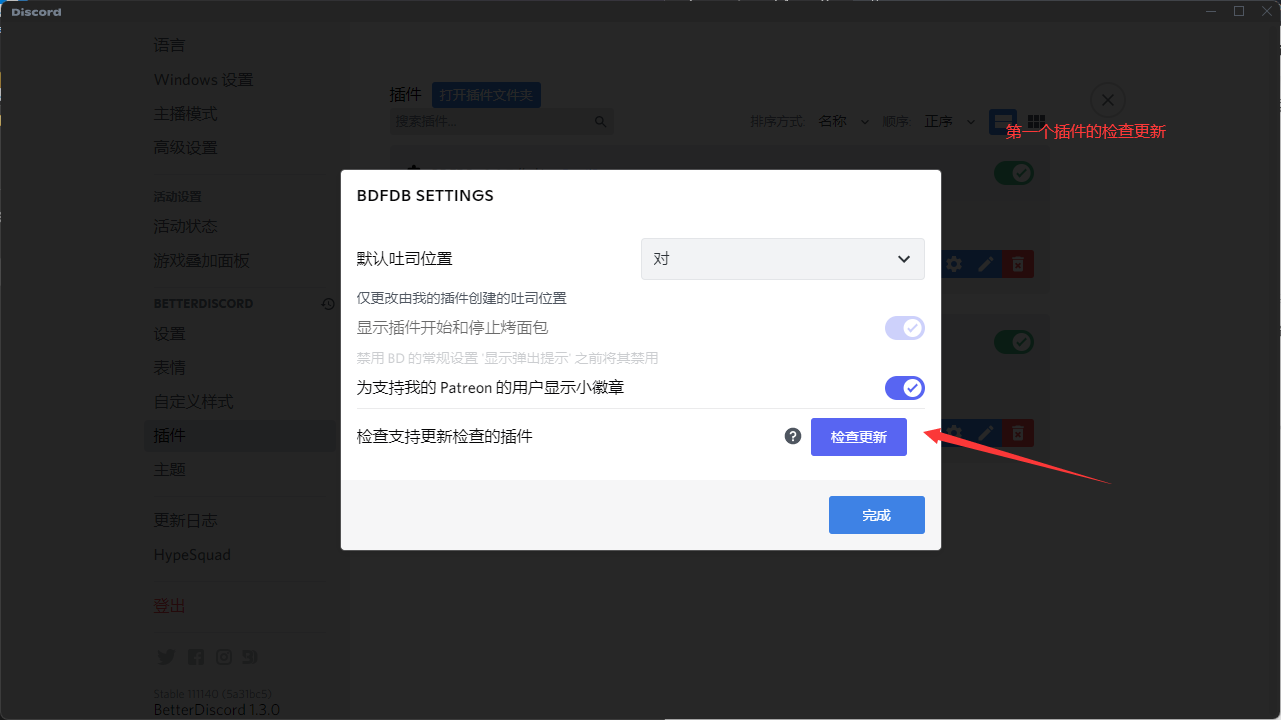Toggle 显示插件开始和停止烤面包 switch
The height and width of the screenshot is (720, 1281).
pos(904,328)
